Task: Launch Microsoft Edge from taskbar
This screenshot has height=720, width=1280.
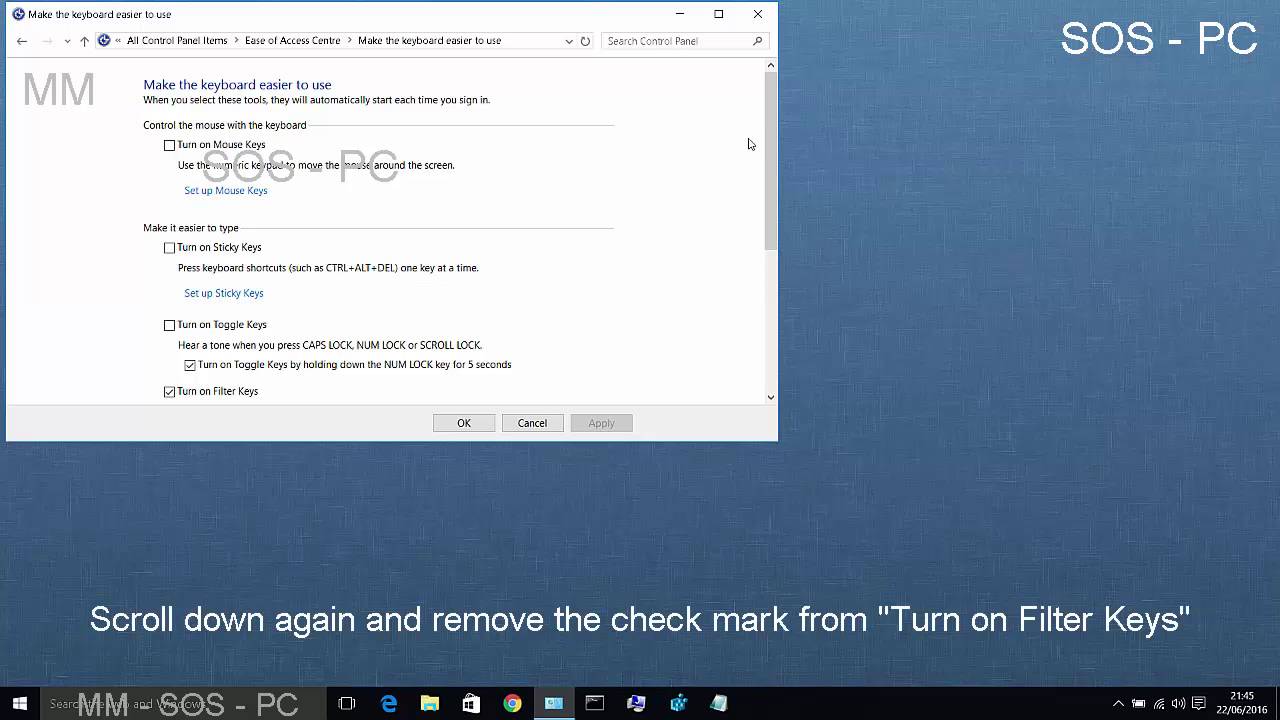Action: pos(389,704)
